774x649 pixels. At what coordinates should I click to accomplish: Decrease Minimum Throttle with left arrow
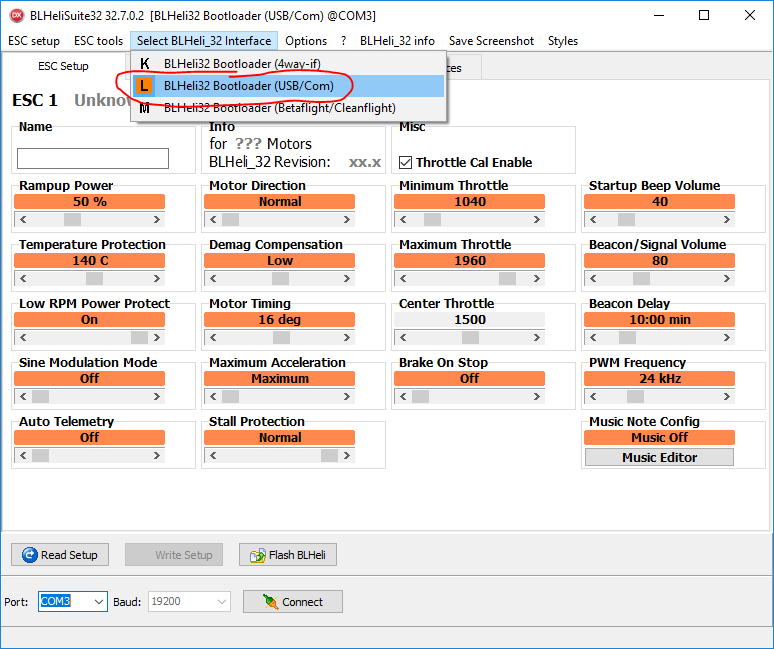pyautogui.click(x=403, y=220)
